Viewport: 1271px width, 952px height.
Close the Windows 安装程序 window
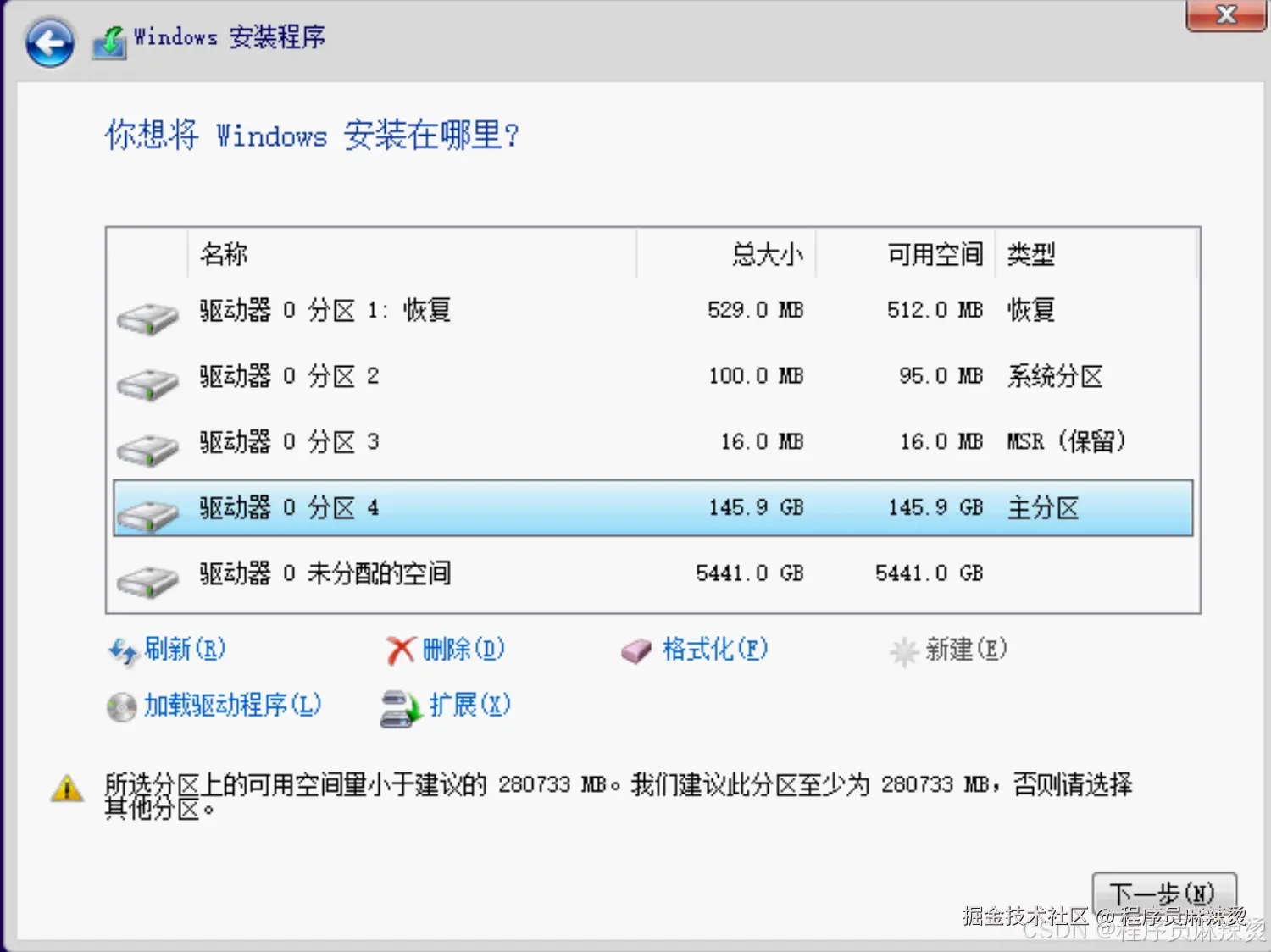tap(1226, 14)
